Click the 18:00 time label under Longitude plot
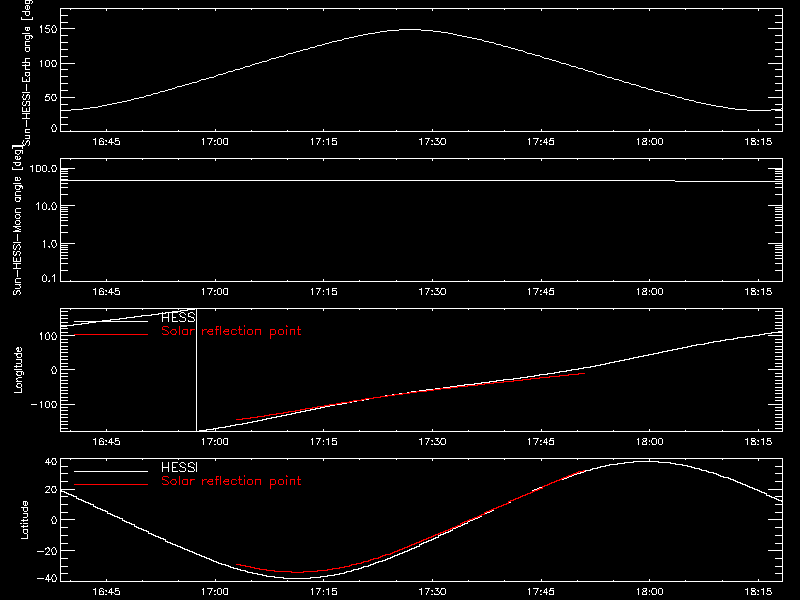Screen dimensions: 800x600 coord(649,441)
